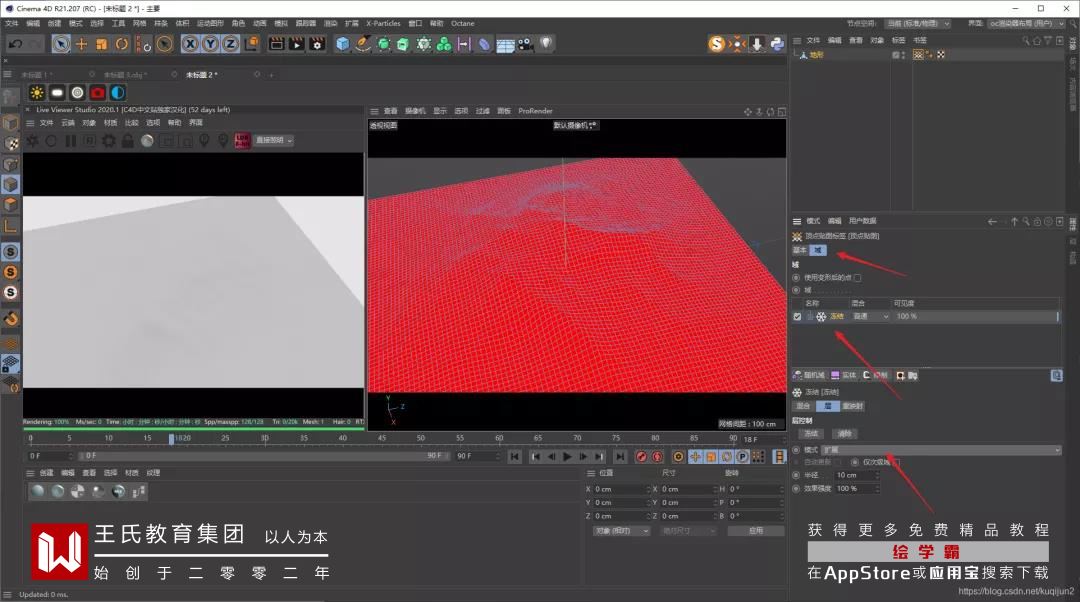Add a Light object bulb
Viewport: 1080px width, 602px height.
pyautogui.click(x=546, y=43)
